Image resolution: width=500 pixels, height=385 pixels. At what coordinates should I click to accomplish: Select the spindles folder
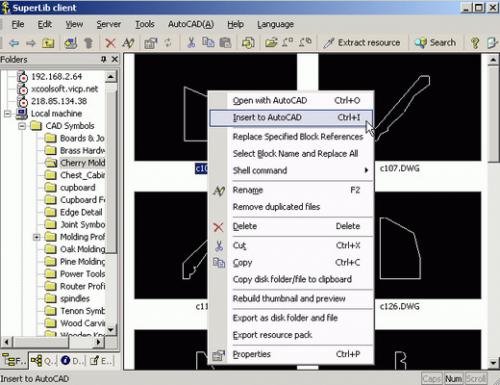(75, 299)
